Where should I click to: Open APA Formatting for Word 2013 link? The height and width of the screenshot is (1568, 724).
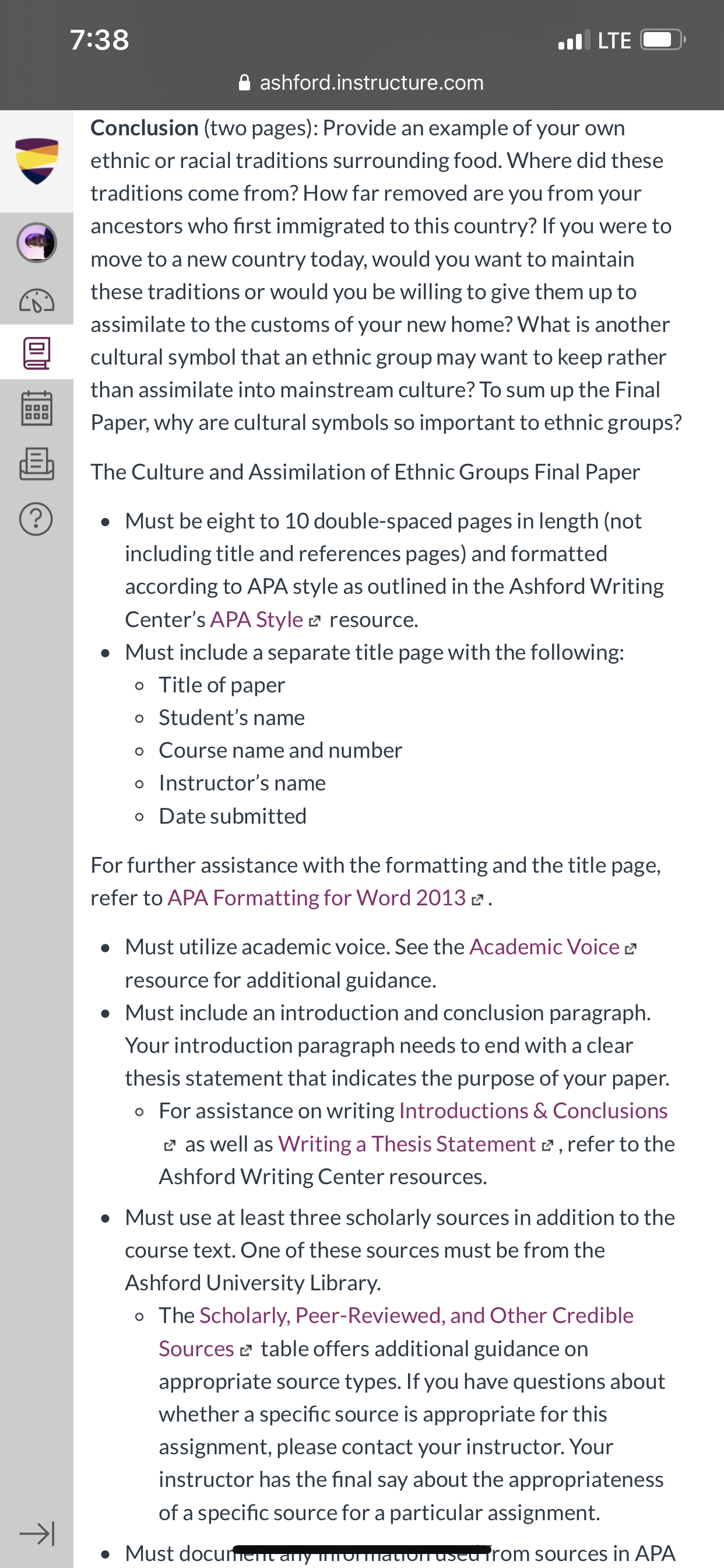(x=317, y=898)
